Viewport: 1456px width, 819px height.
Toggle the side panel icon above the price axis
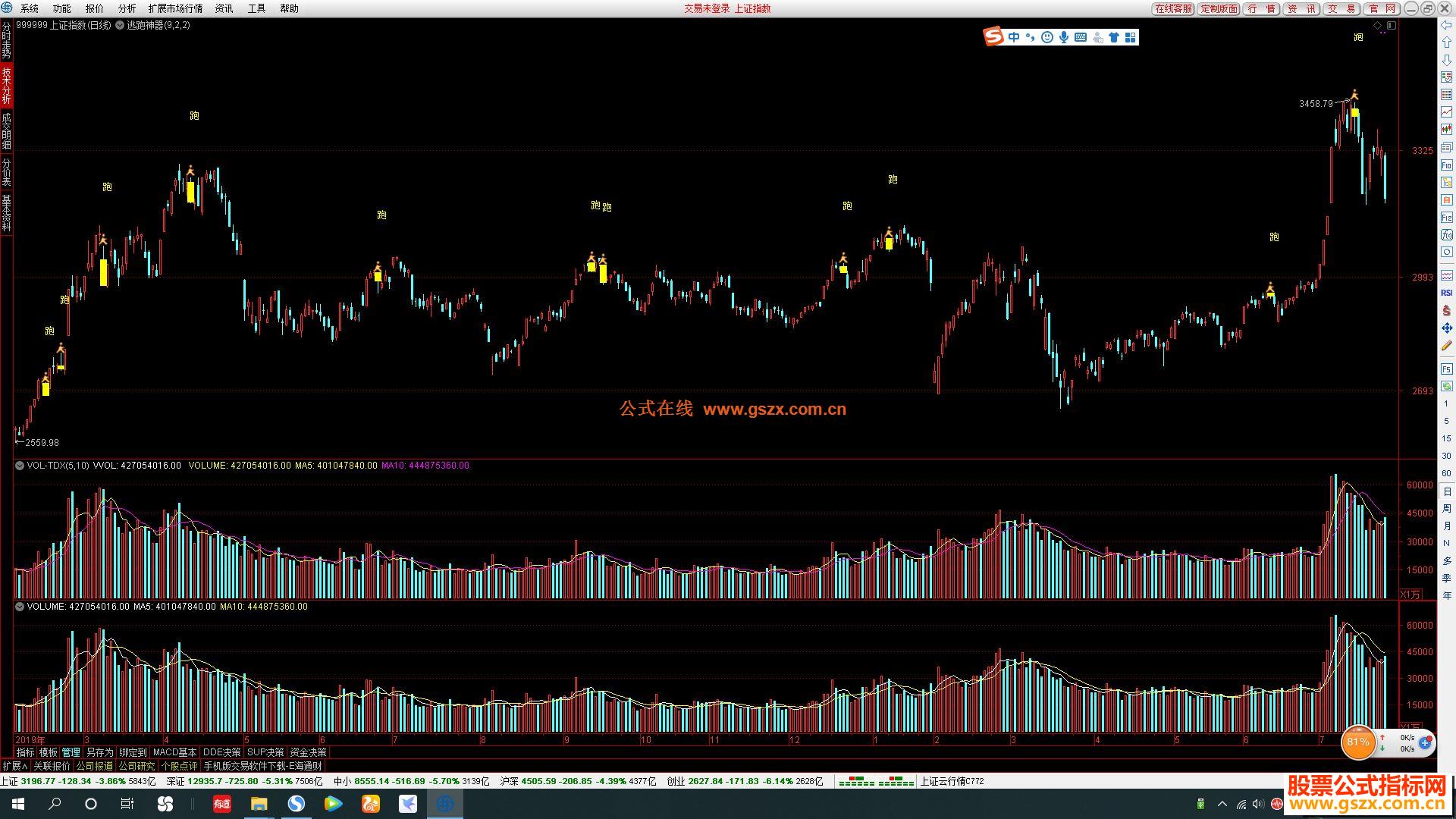click(x=1392, y=25)
